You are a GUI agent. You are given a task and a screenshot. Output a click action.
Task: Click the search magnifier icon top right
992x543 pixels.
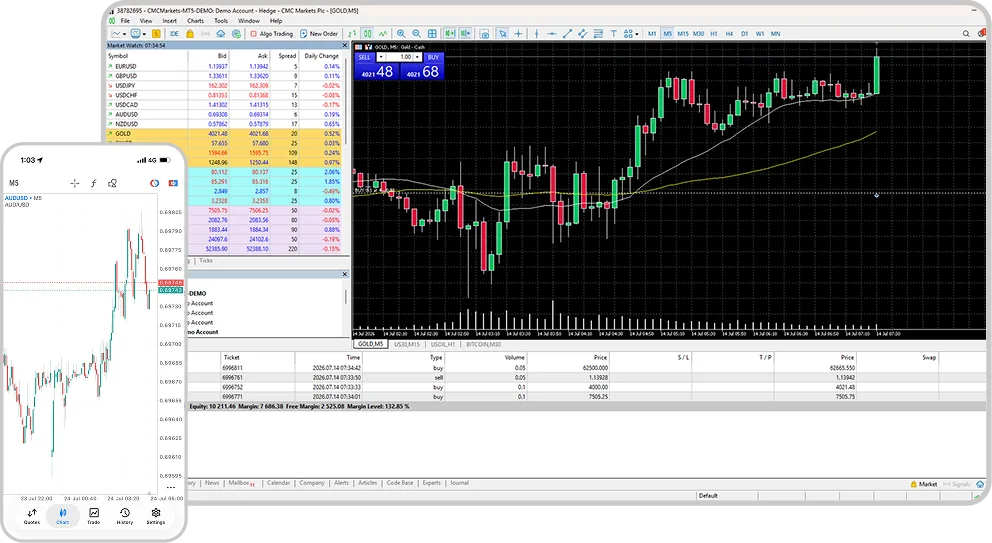click(966, 34)
